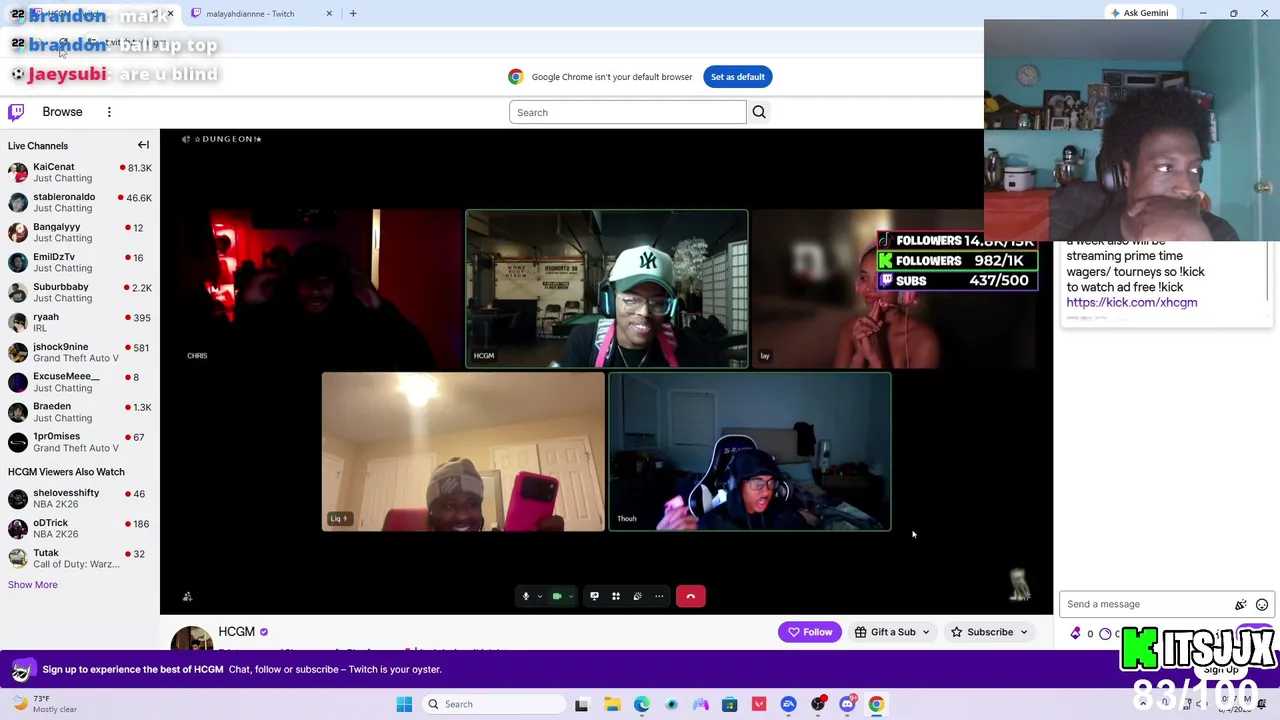Click Tutak's channel avatar
Image resolution: width=1280 pixels, height=720 pixels.
[17, 558]
